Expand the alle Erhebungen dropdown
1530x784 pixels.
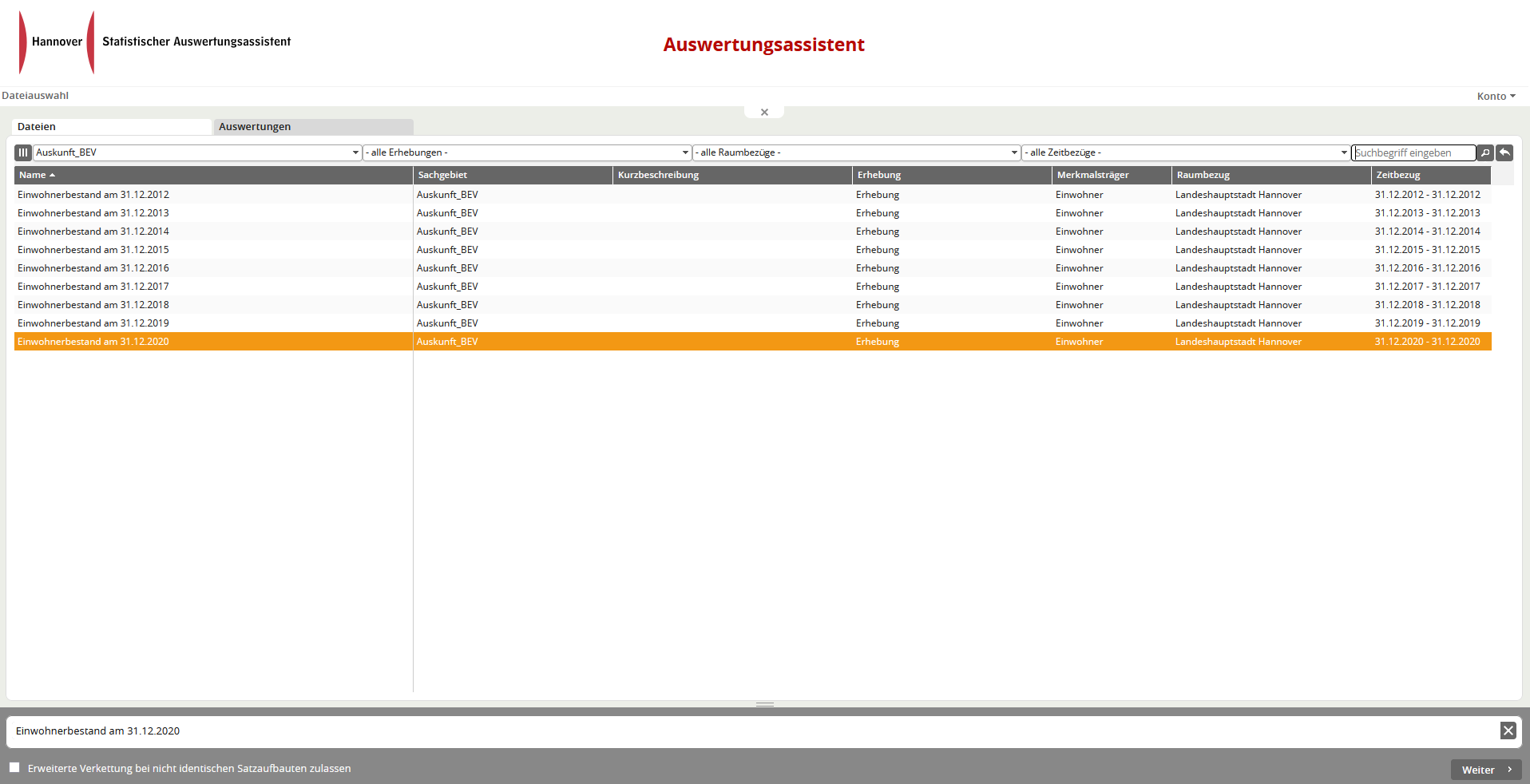point(527,152)
